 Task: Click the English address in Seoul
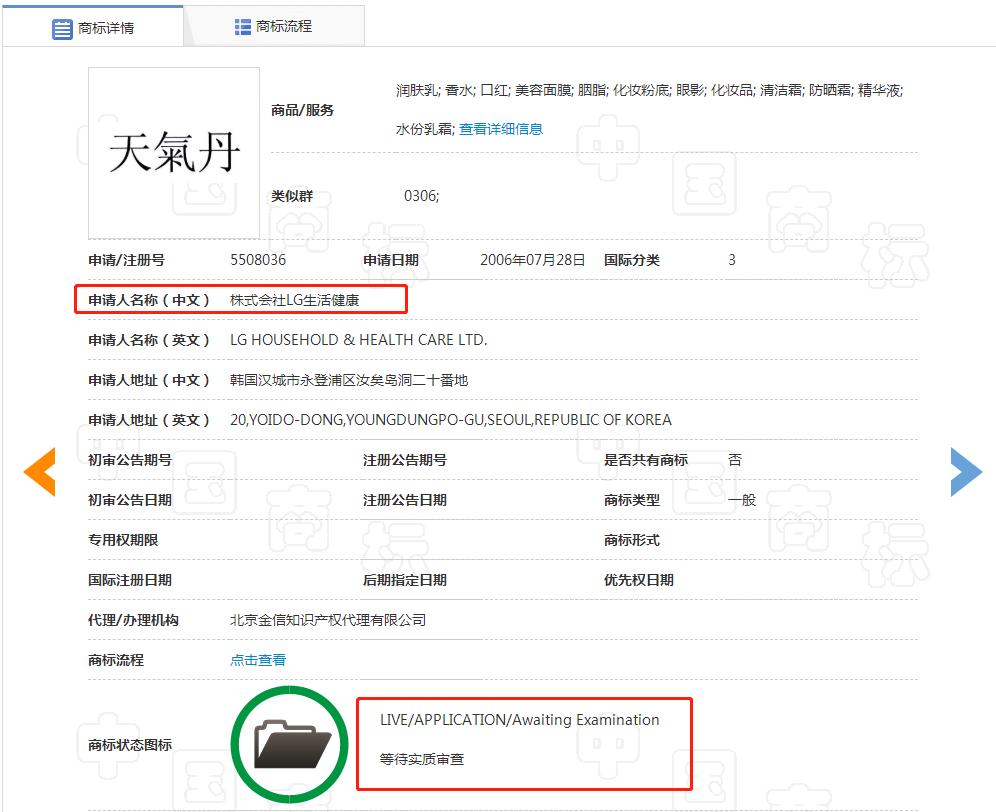coord(450,420)
